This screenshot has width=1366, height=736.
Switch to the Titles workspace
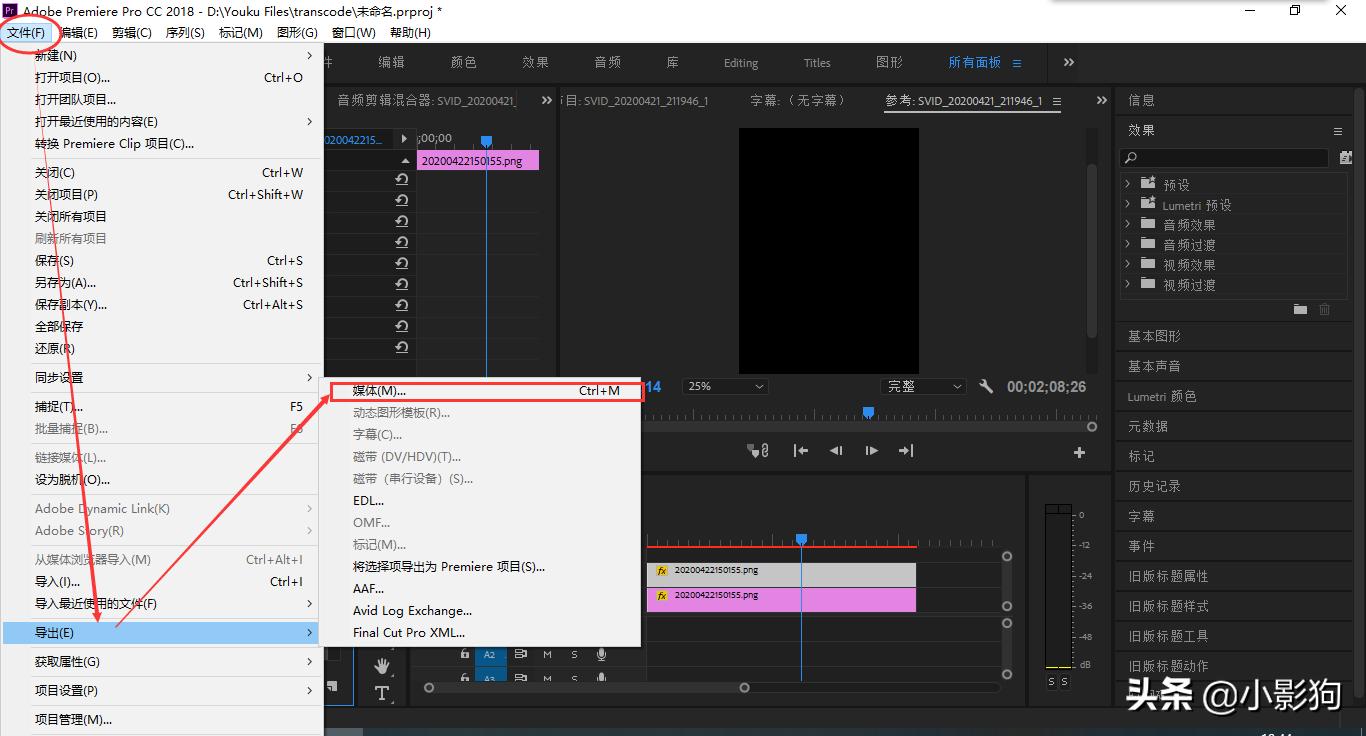coord(817,63)
